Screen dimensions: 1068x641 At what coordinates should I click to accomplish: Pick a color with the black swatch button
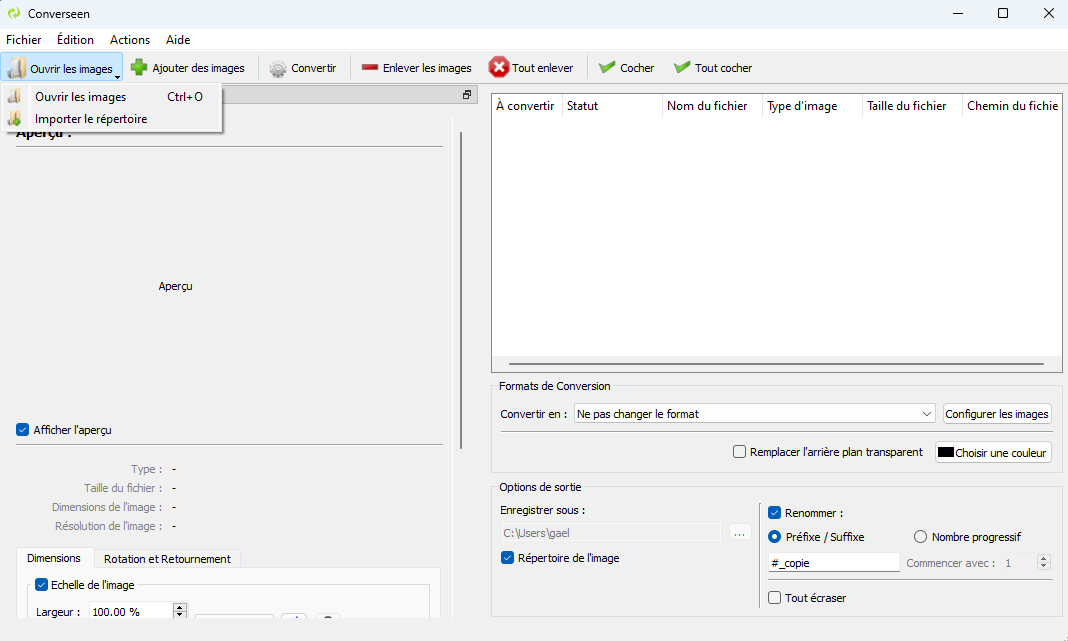pyautogui.click(x=993, y=453)
